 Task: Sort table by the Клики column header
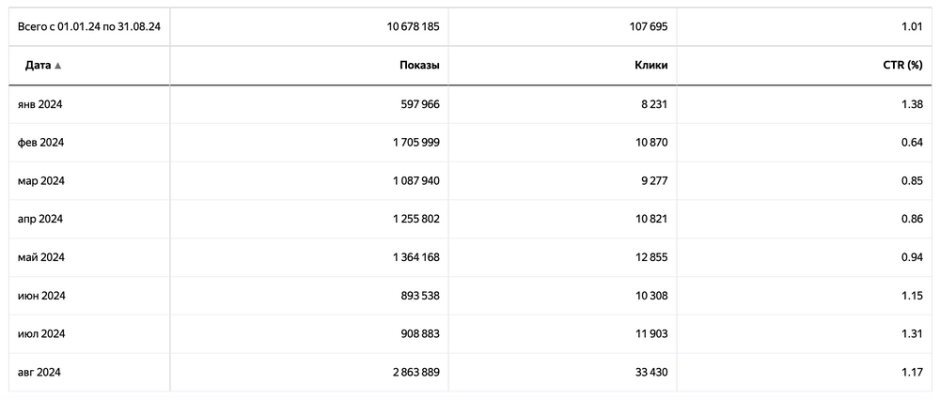651,66
